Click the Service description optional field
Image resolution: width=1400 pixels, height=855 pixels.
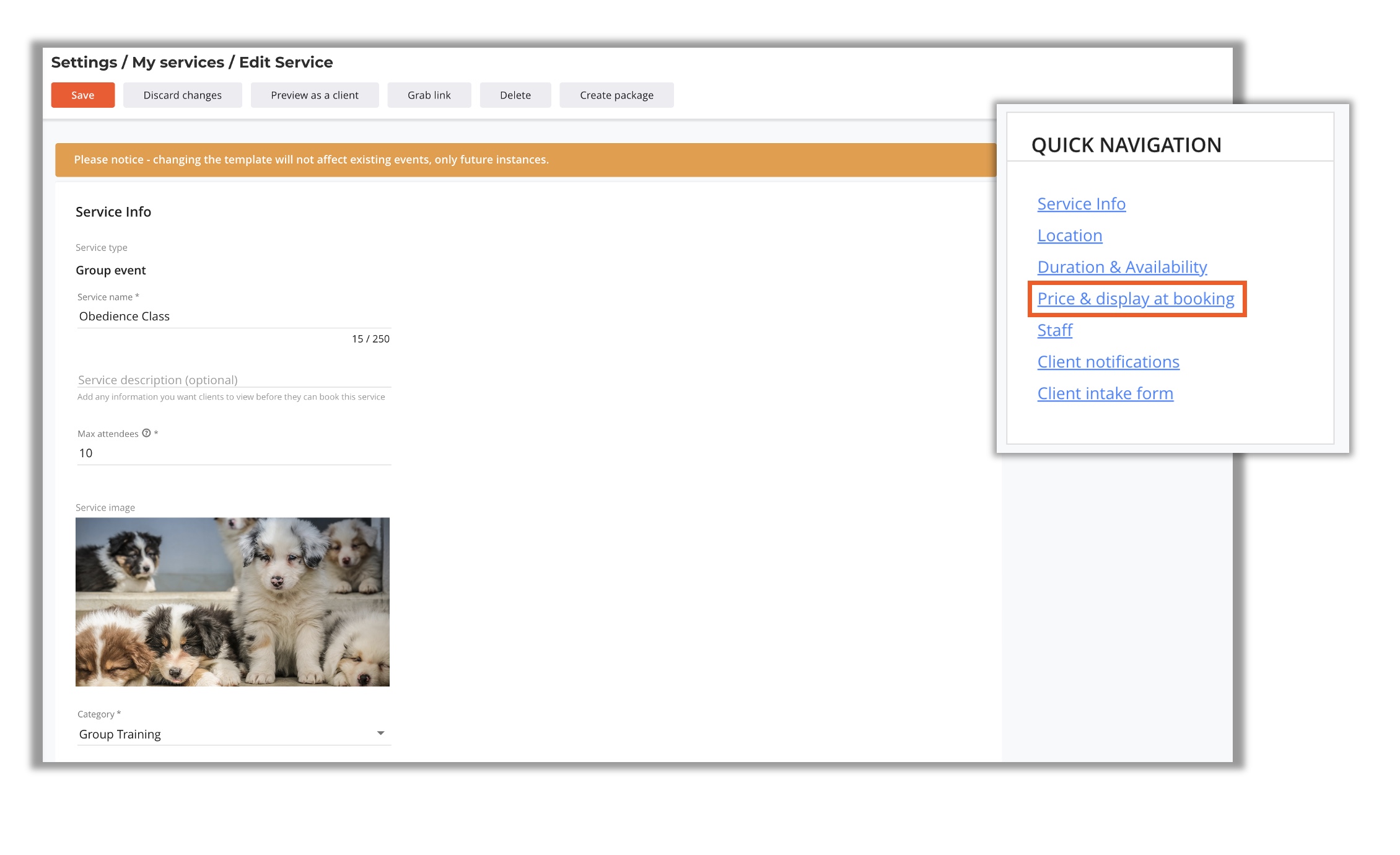coord(234,379)
